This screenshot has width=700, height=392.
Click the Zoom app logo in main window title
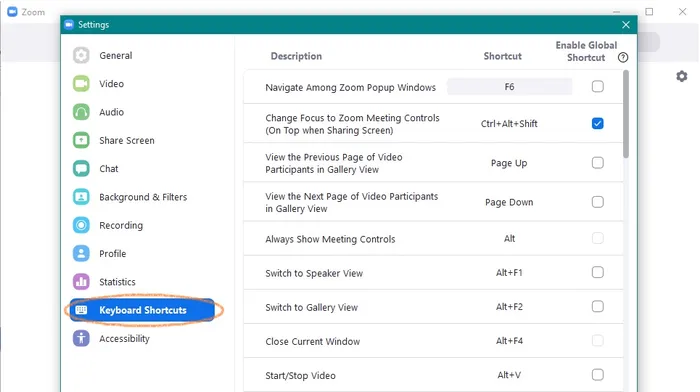tap(12, 12)
